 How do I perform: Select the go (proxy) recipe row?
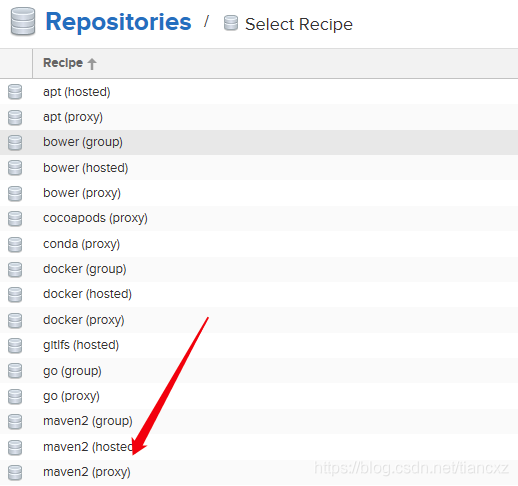point(259,396)
